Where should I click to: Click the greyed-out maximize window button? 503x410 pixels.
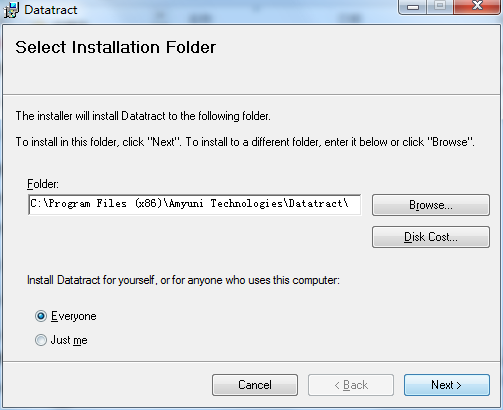tap(440, 6)
